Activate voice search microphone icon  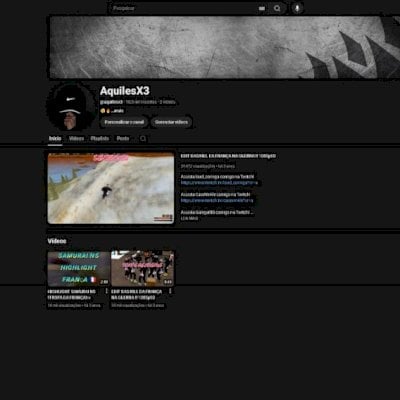[297, 8]
